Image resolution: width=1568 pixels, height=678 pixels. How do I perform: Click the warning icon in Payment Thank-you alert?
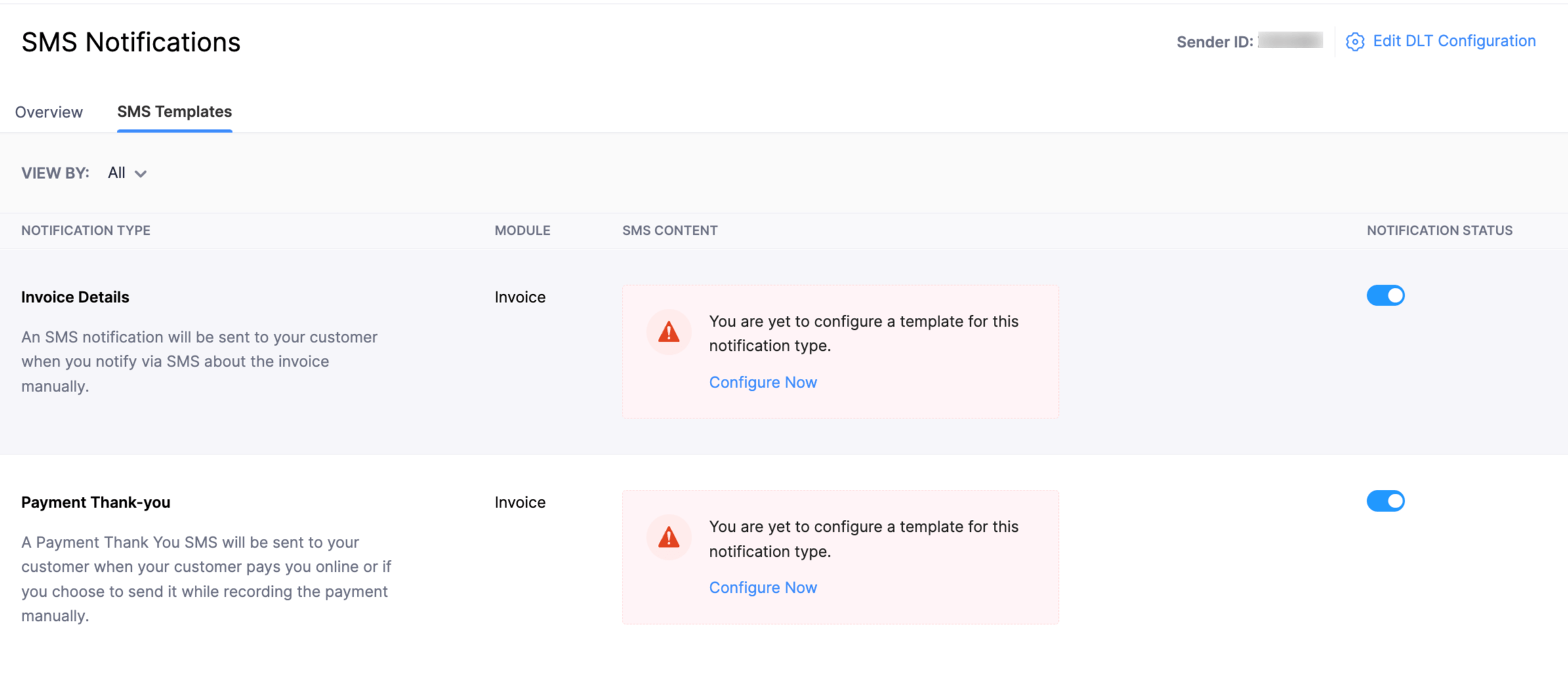669,537
